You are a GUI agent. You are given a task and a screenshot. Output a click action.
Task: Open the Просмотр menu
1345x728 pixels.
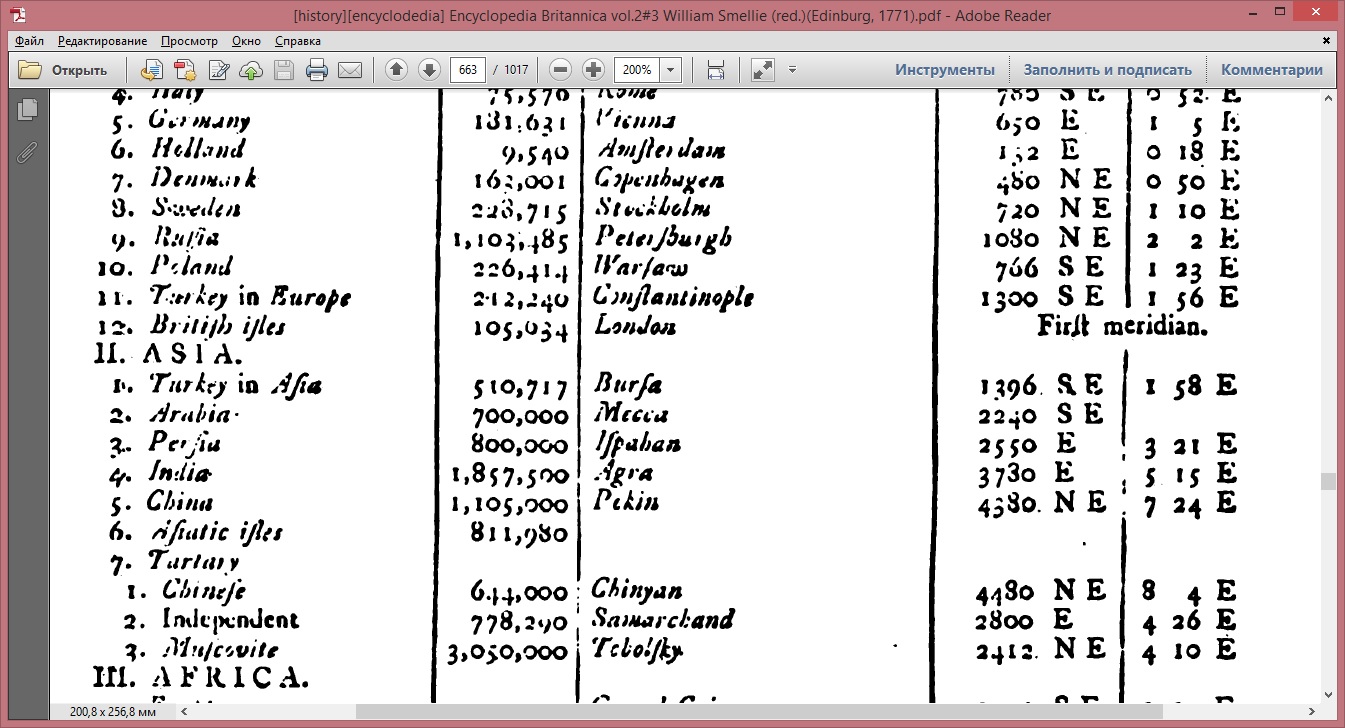tap(189, 41)
